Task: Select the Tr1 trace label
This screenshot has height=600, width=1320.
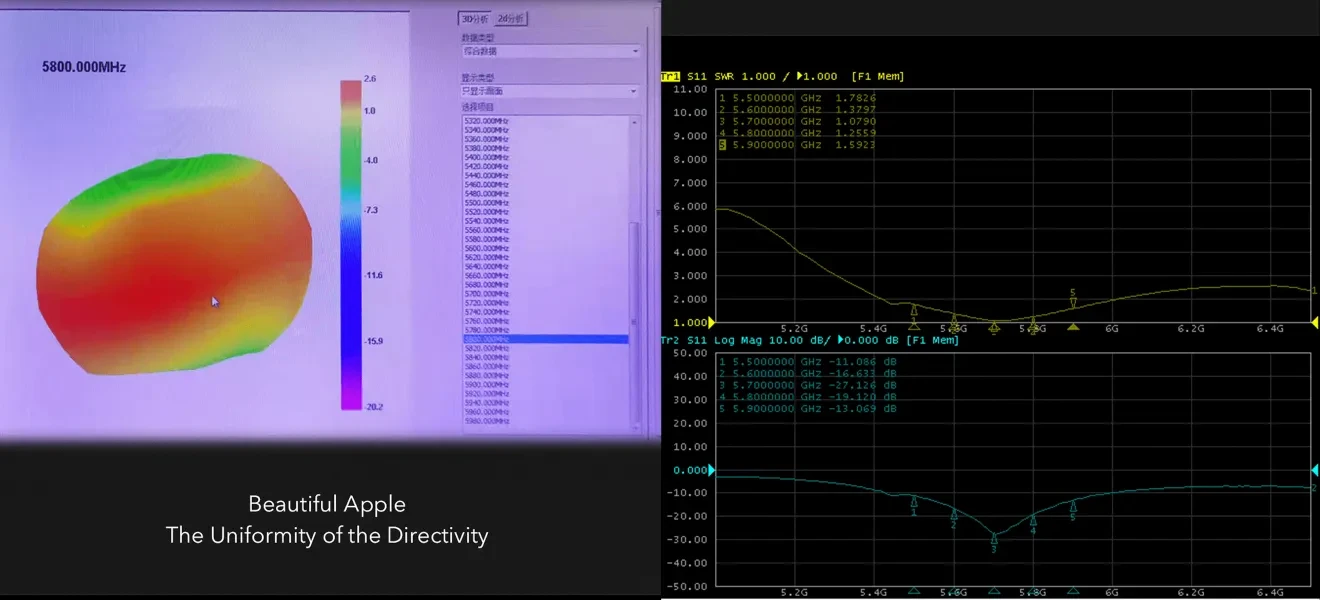Action: click(670, 77)
